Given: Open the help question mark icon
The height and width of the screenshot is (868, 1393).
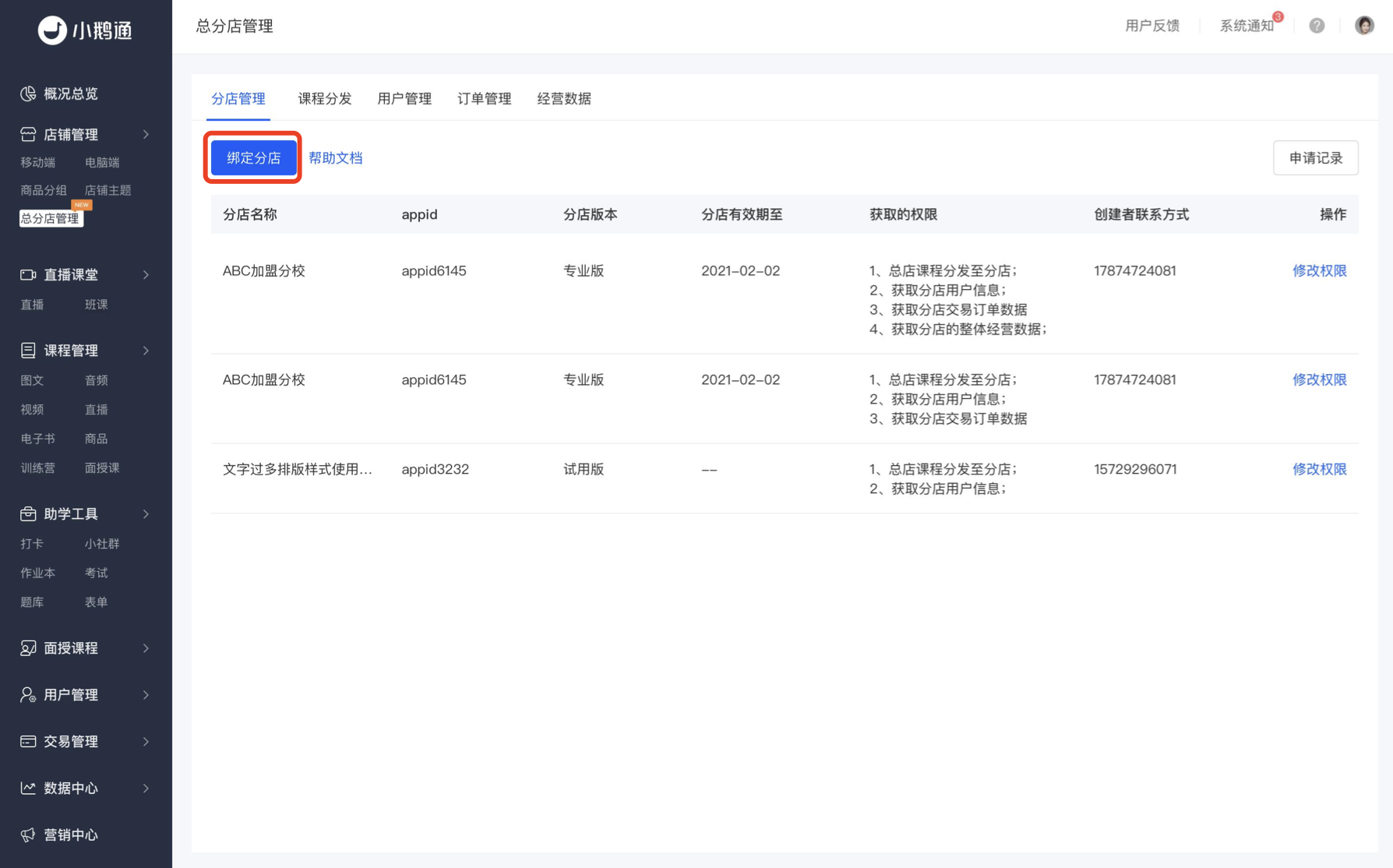Looking at the screenshot, I should (x=1317, y=26).
